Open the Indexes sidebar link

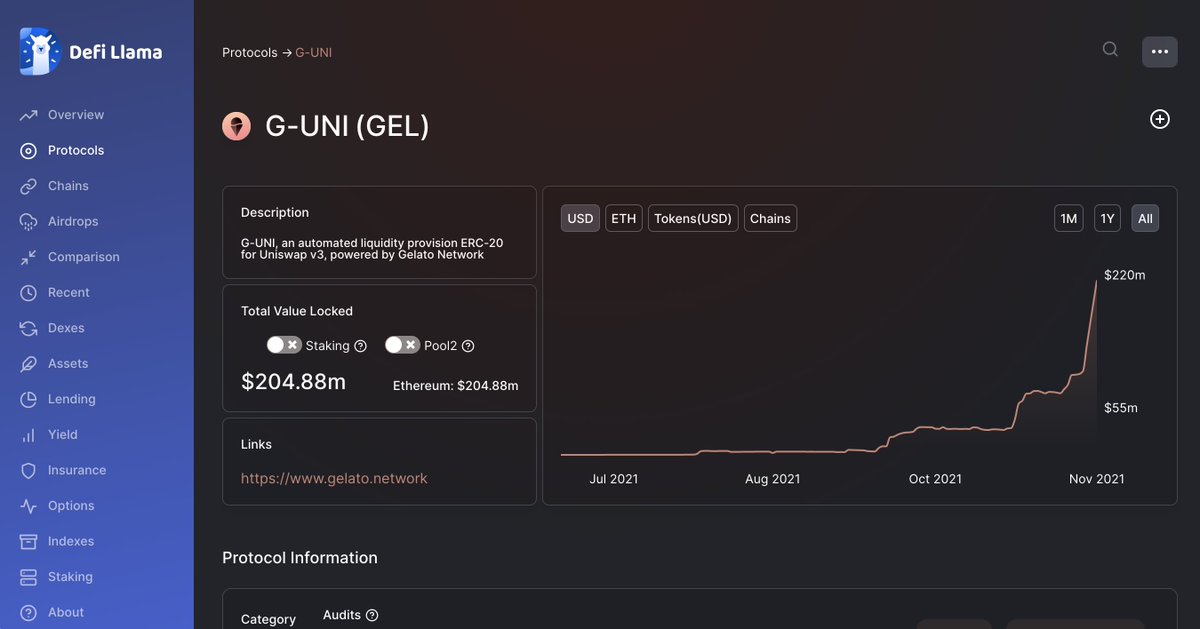[x=71, y=541]
